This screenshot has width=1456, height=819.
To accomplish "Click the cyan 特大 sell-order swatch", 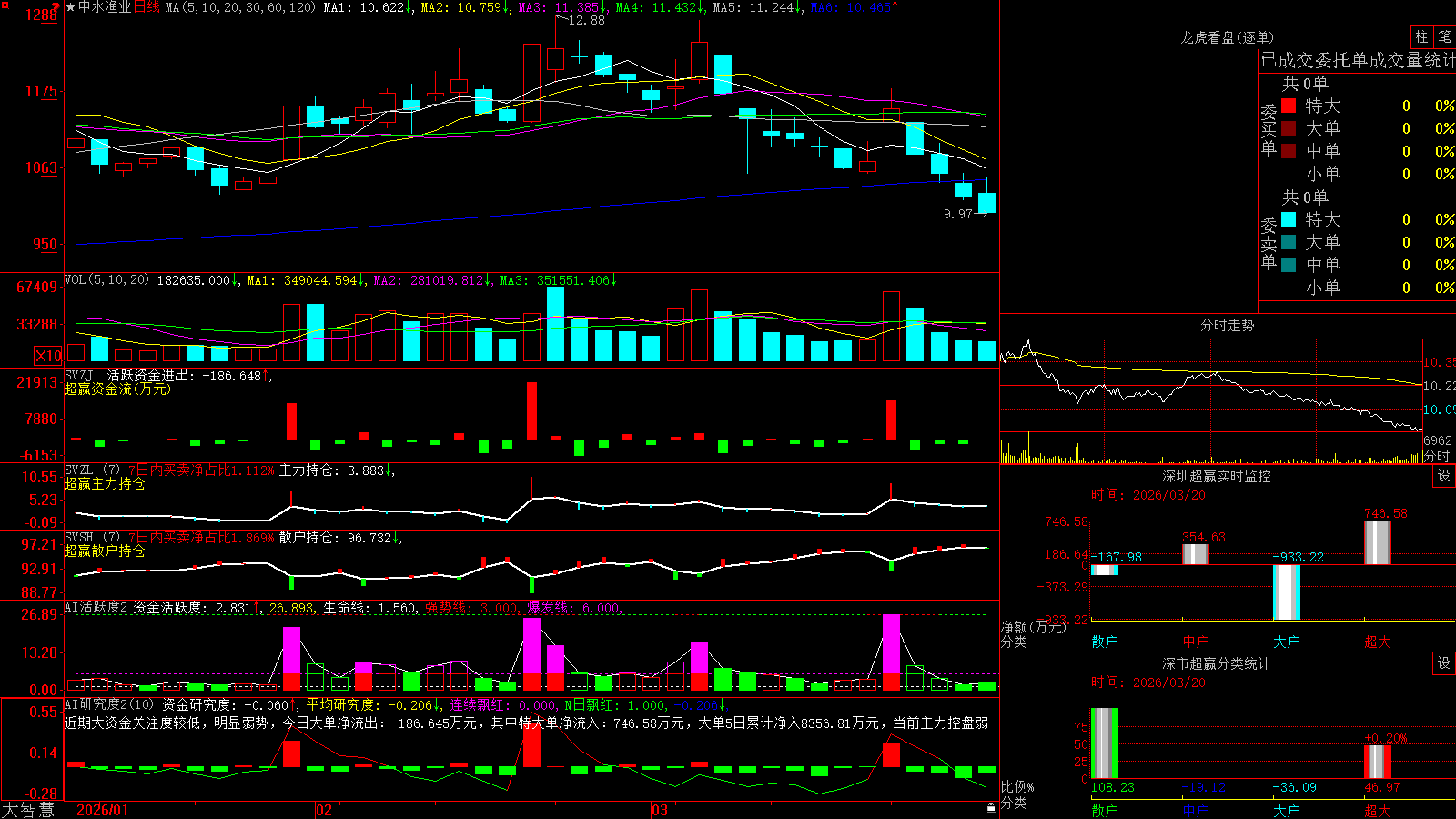I will (x=1289, y=219).
